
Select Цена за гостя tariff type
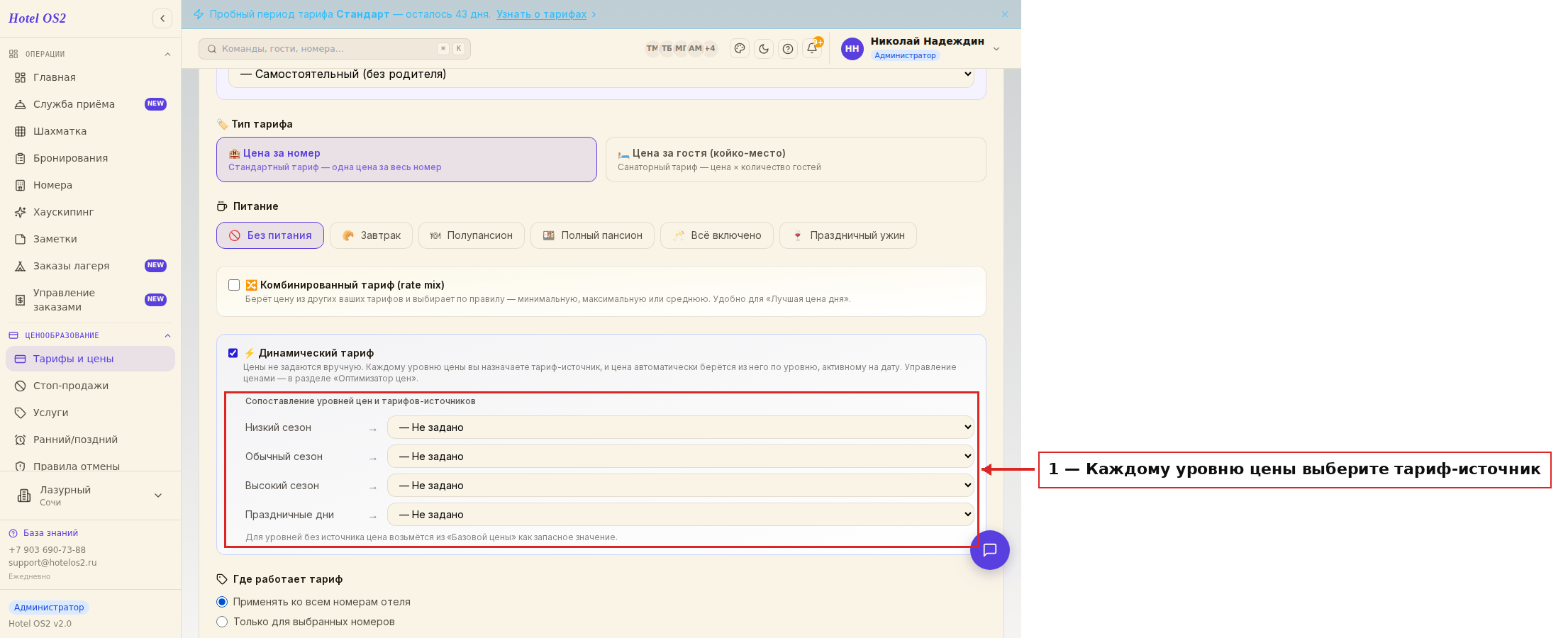coord(796,159)
